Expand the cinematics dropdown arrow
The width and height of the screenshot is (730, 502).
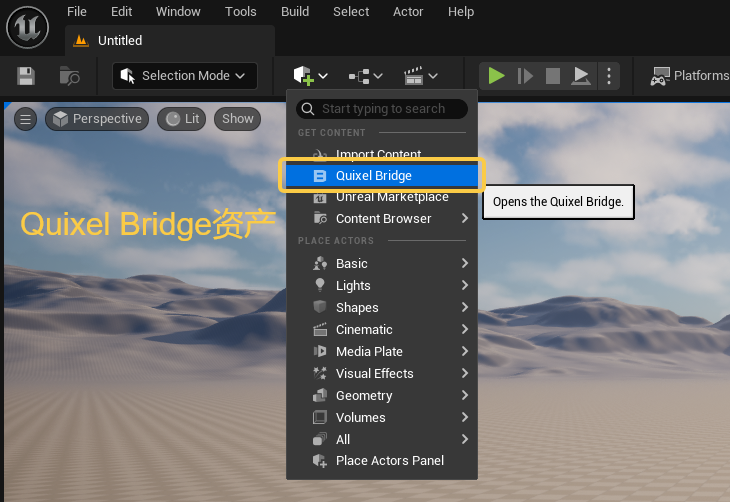pos(433,76)
